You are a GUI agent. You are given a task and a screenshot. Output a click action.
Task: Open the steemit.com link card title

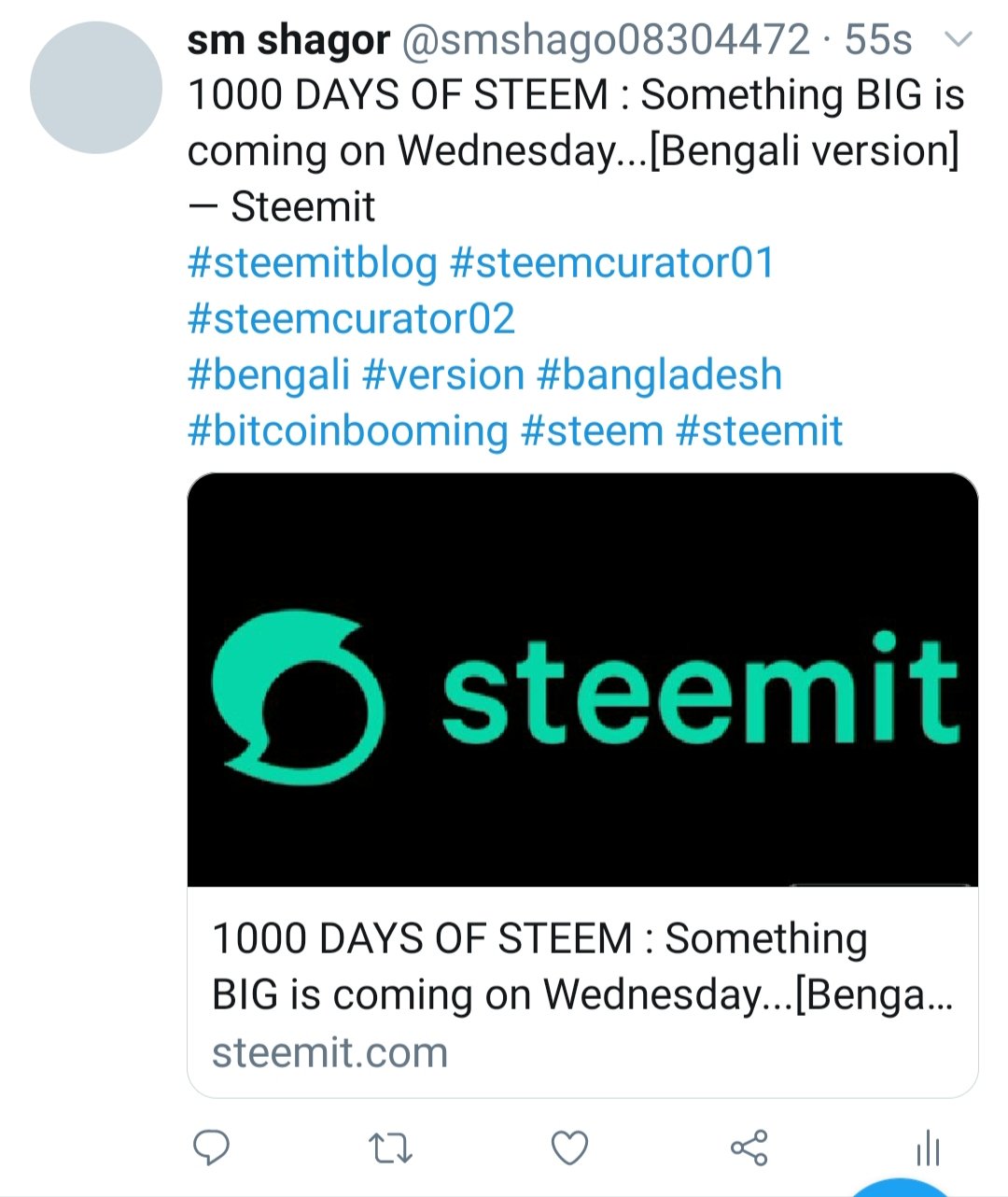click(582, 966)
